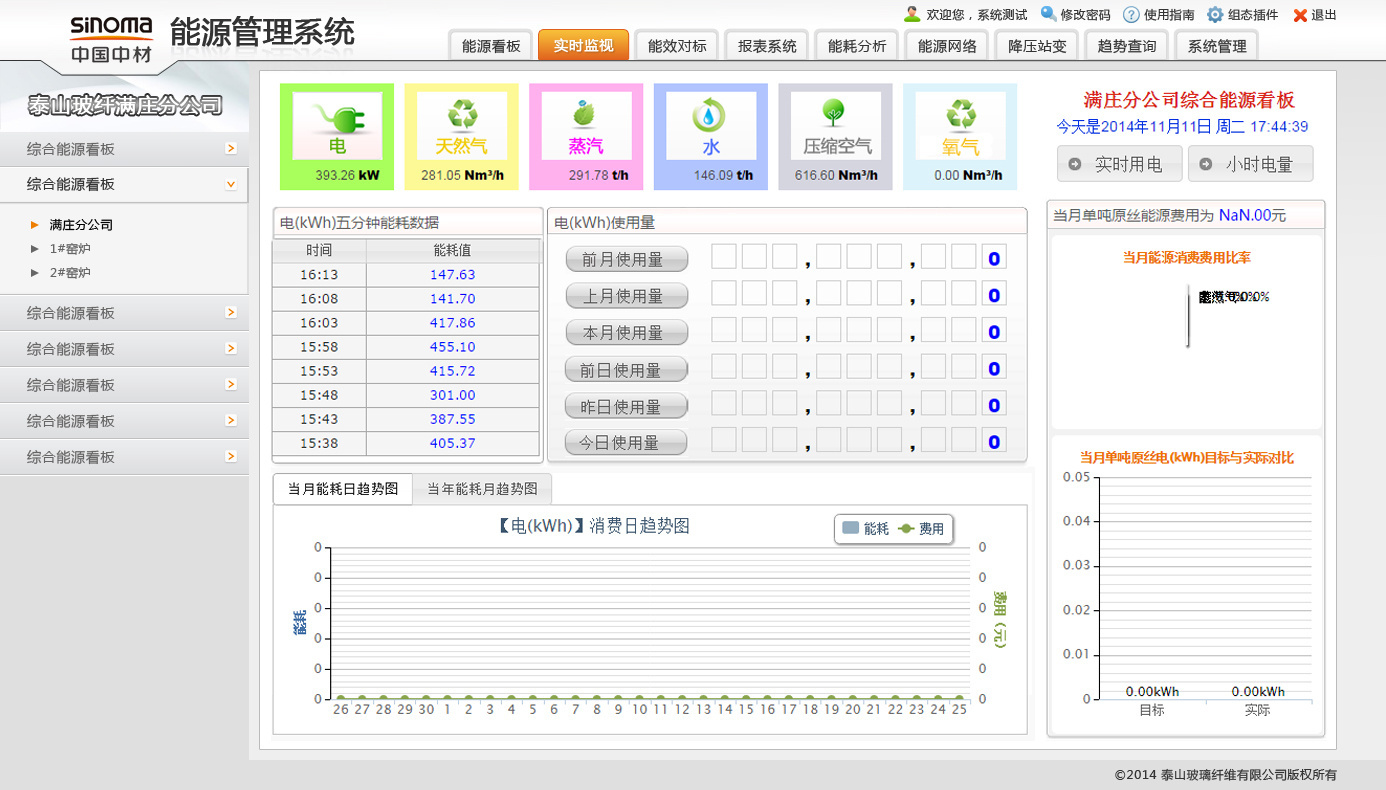Open the 蒸汽 steam tile
Screen dimensions: 1386x790
pos(586,136)
